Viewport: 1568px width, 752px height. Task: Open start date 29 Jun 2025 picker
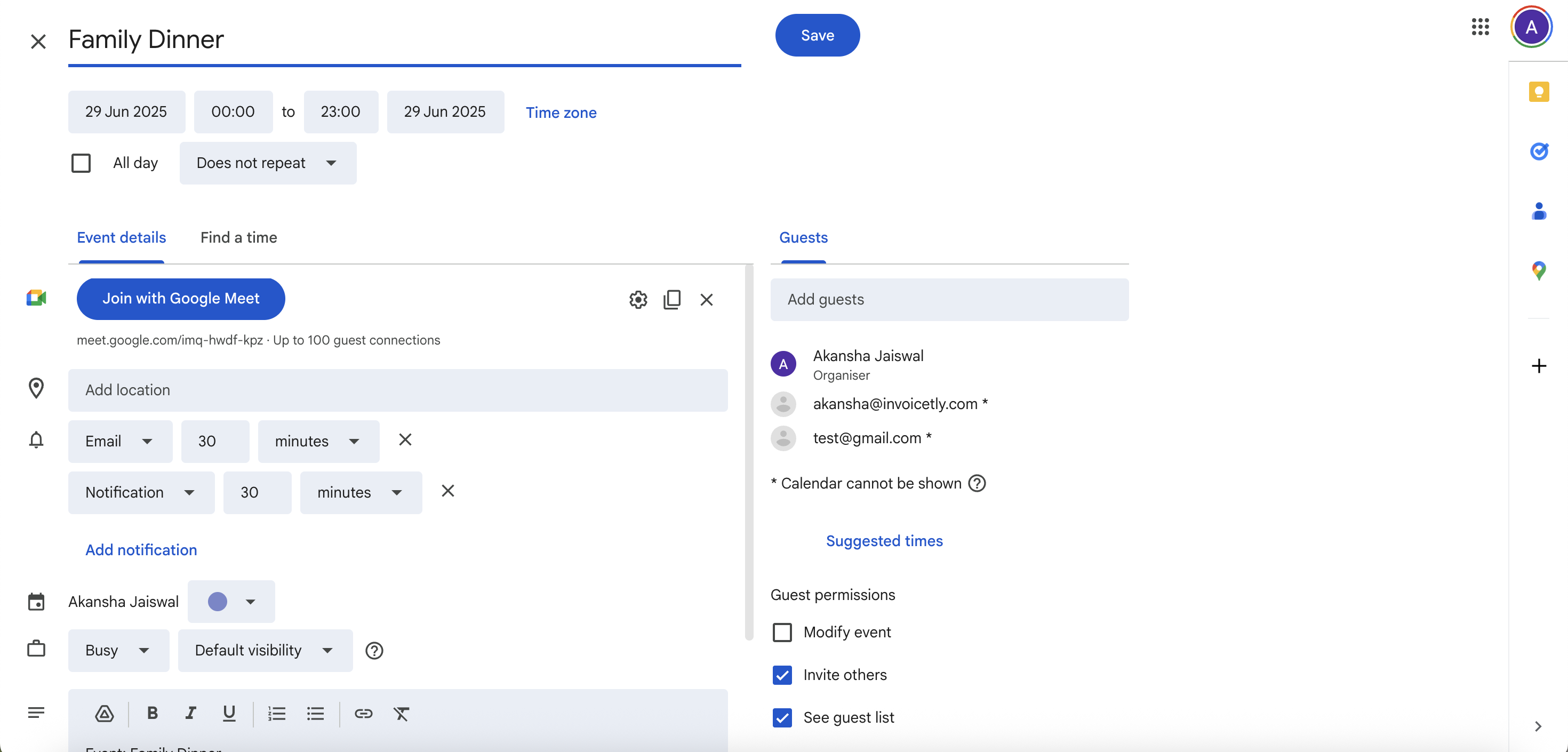(x=126, y=112)
